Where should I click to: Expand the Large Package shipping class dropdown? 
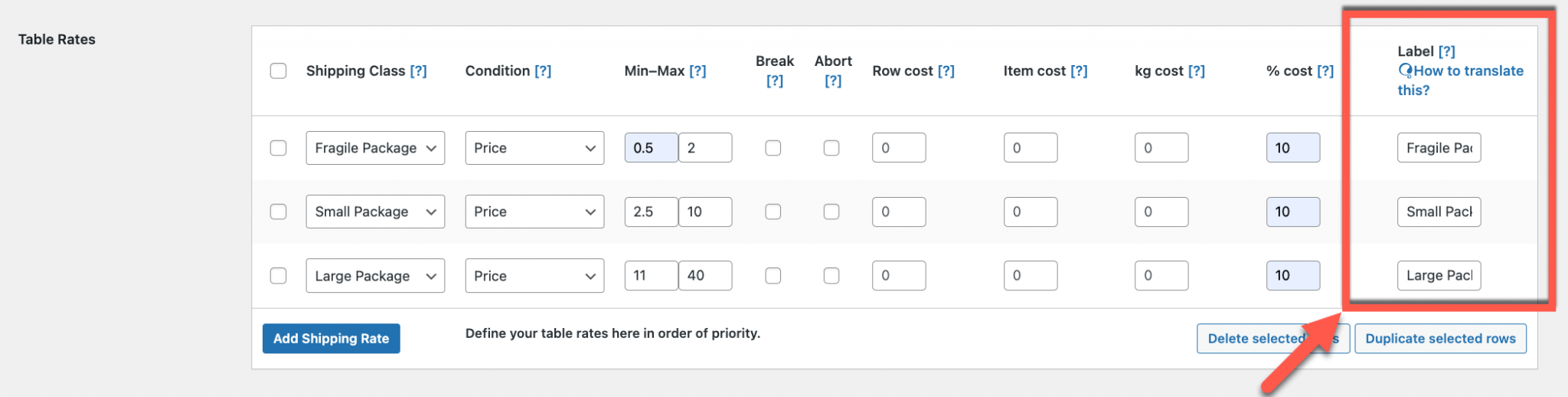pos(375,276)
